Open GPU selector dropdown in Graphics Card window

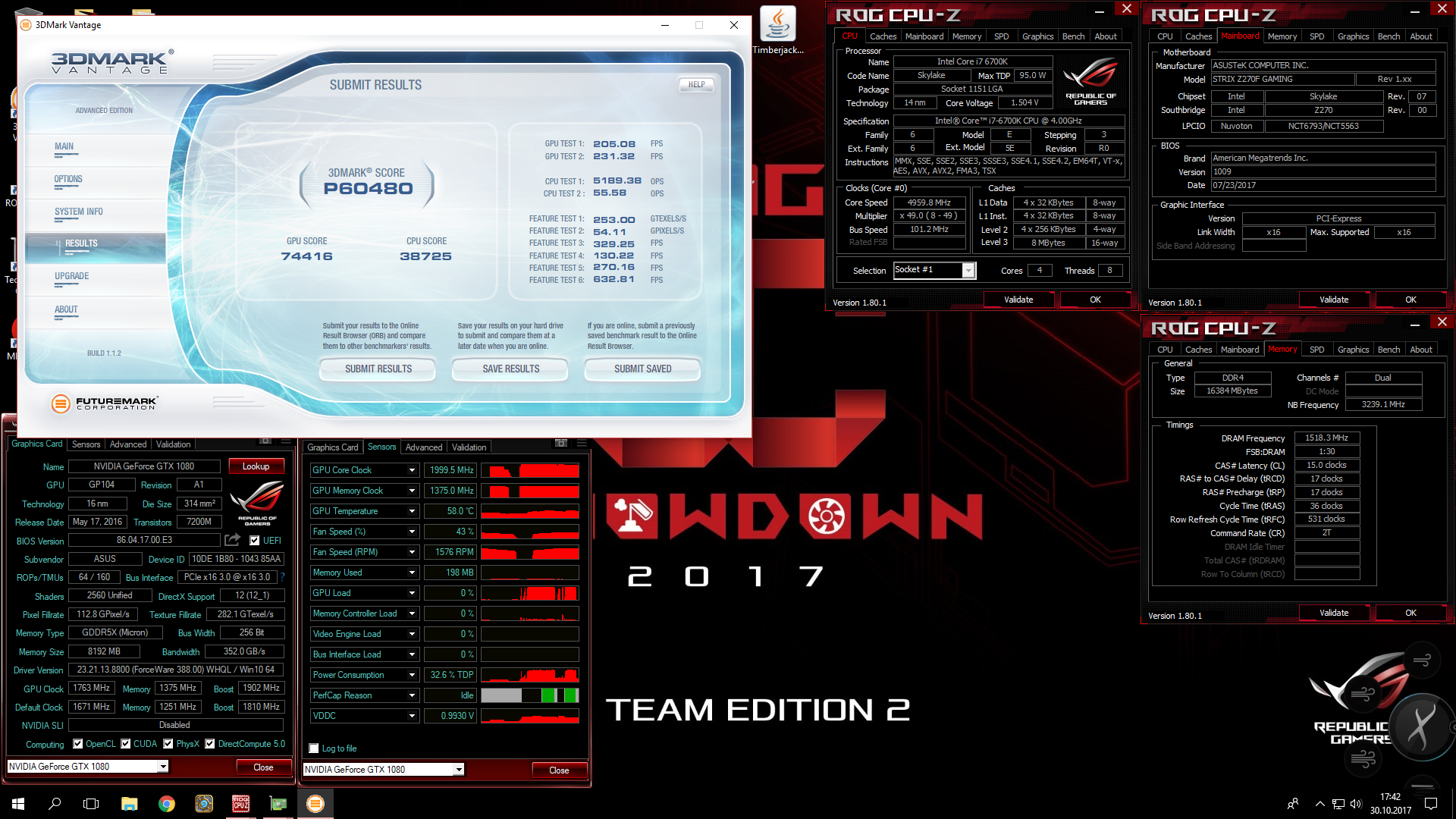pyautogui.click(x=163, y=767)
